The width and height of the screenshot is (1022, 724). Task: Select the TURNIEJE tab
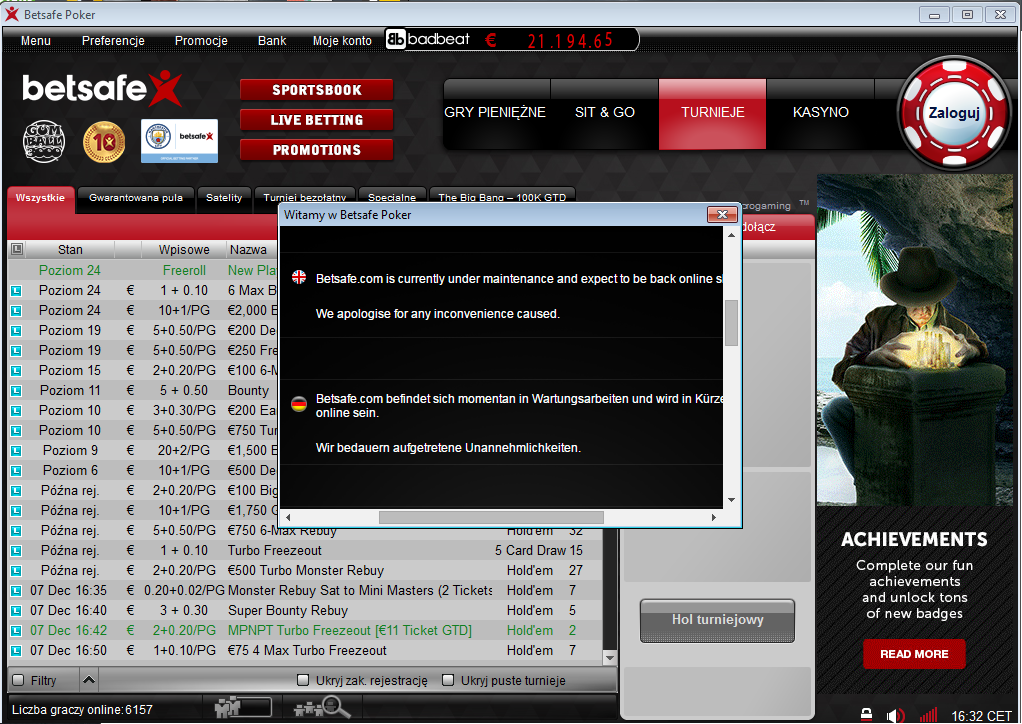coord(712,113)
